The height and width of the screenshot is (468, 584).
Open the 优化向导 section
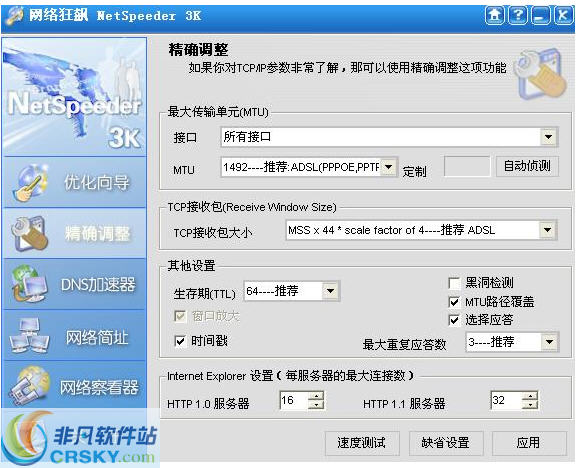tap(74, 182)
